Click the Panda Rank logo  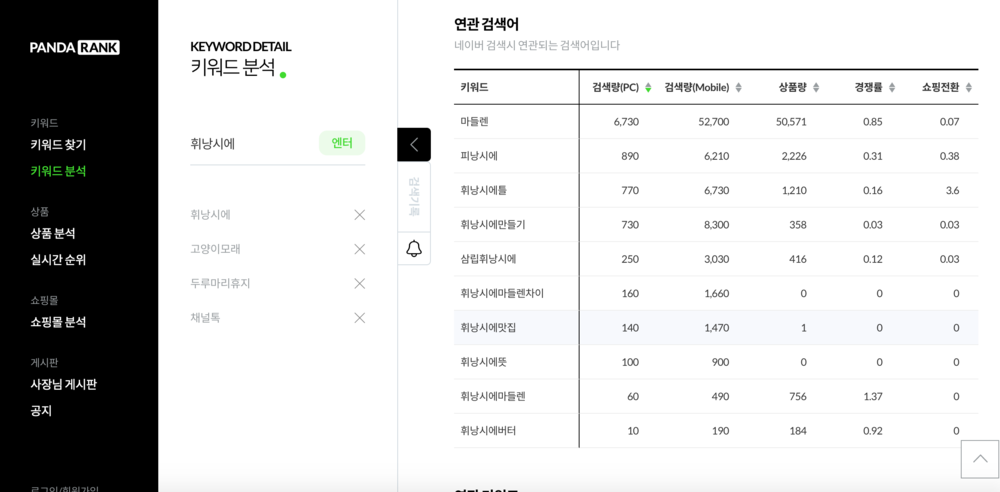[75, 47]
